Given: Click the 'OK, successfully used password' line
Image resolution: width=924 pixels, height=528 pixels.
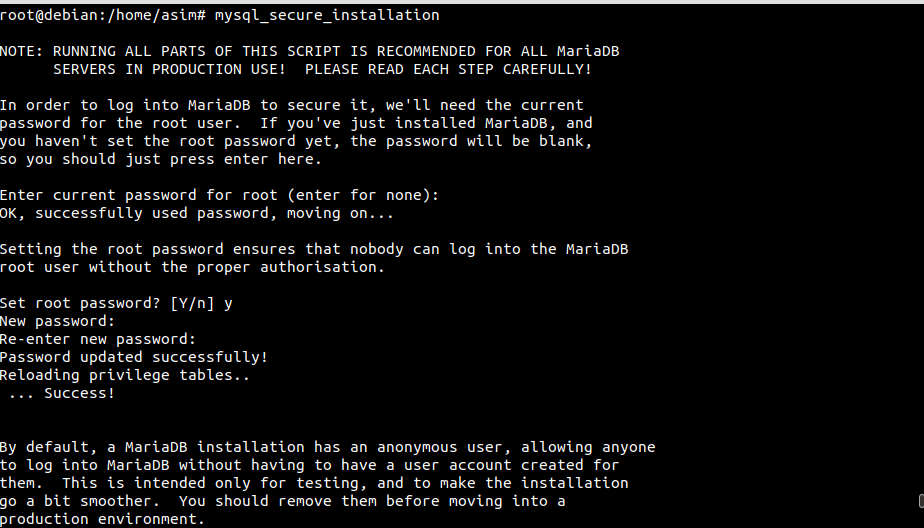Looking at the screenshot, I should tap(197, 213).
